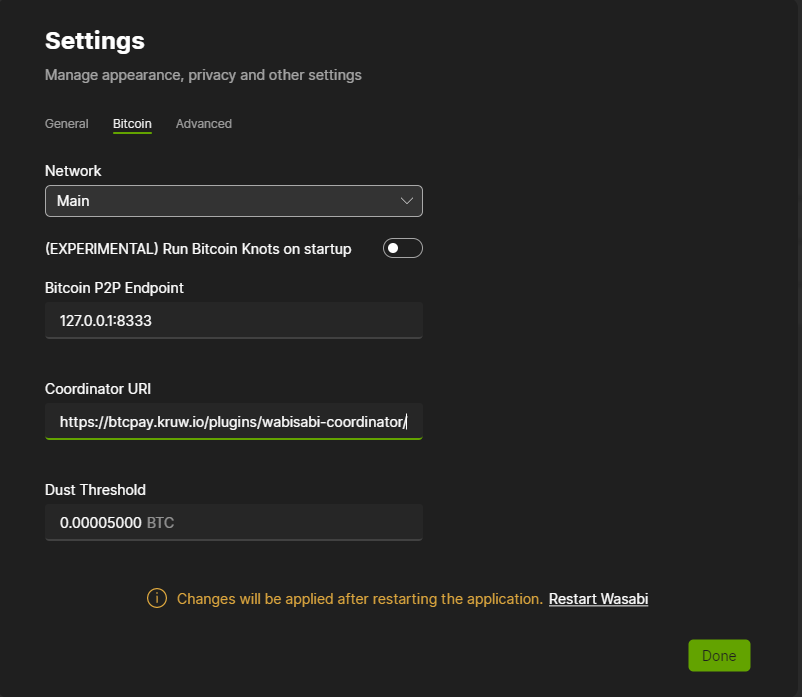This screenshot has height=697, width=802.
Task: Click the BTC unit in Dust Threshold
Action: pyautogui.click(x=160, y=522)
